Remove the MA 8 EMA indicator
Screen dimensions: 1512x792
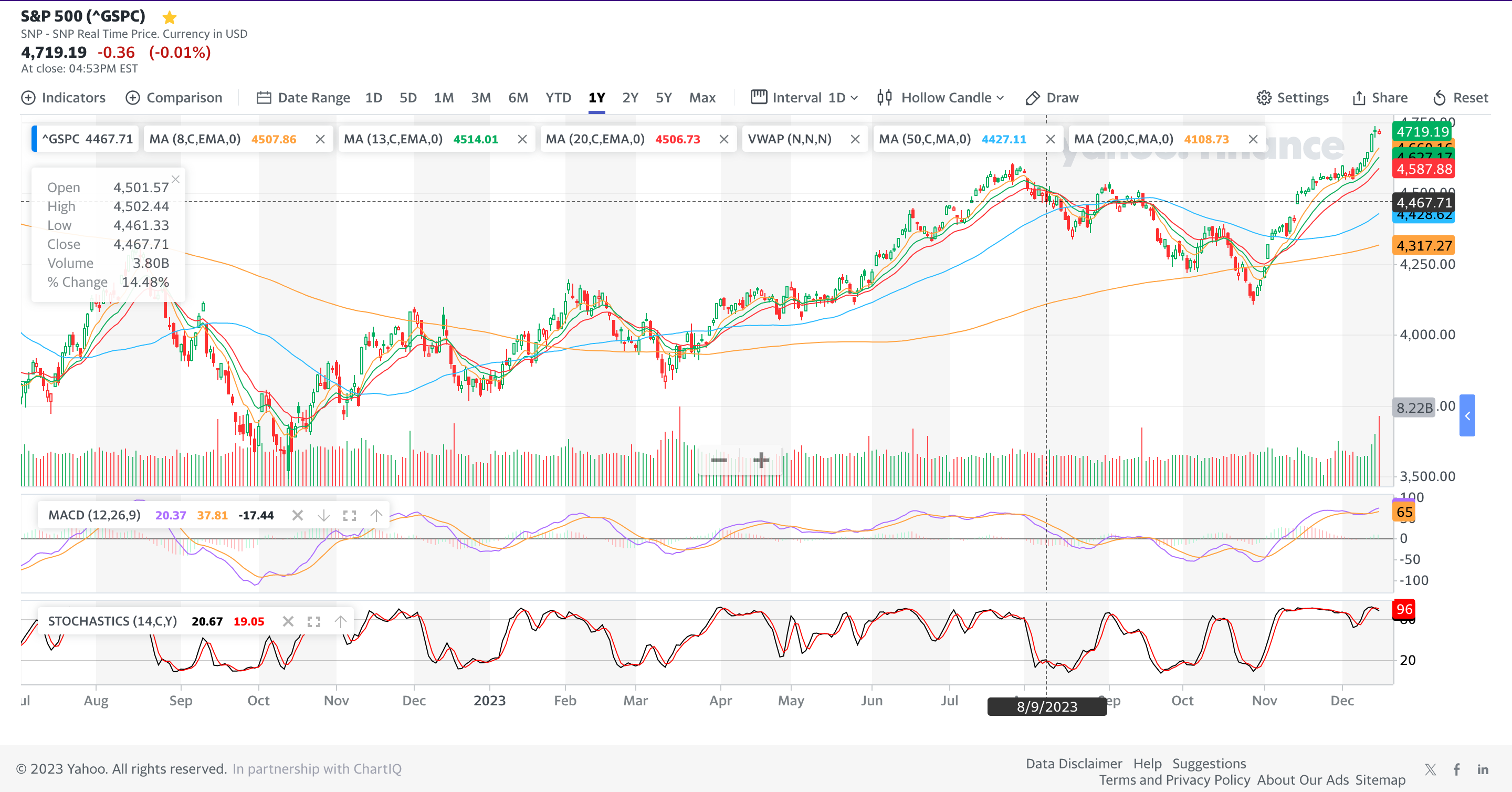click(x=320, y=139)
